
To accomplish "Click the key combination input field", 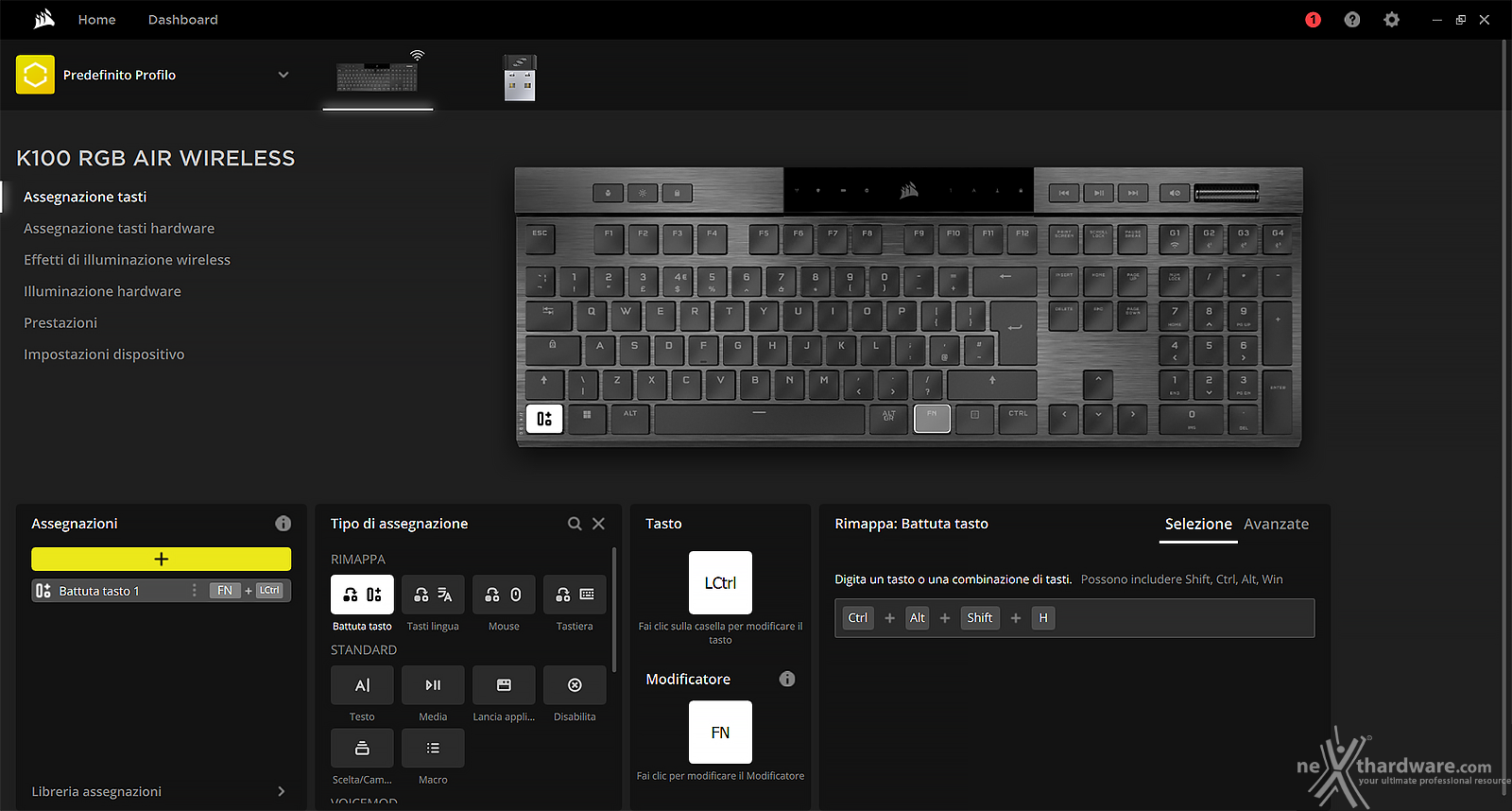I will click(1074, 618).
